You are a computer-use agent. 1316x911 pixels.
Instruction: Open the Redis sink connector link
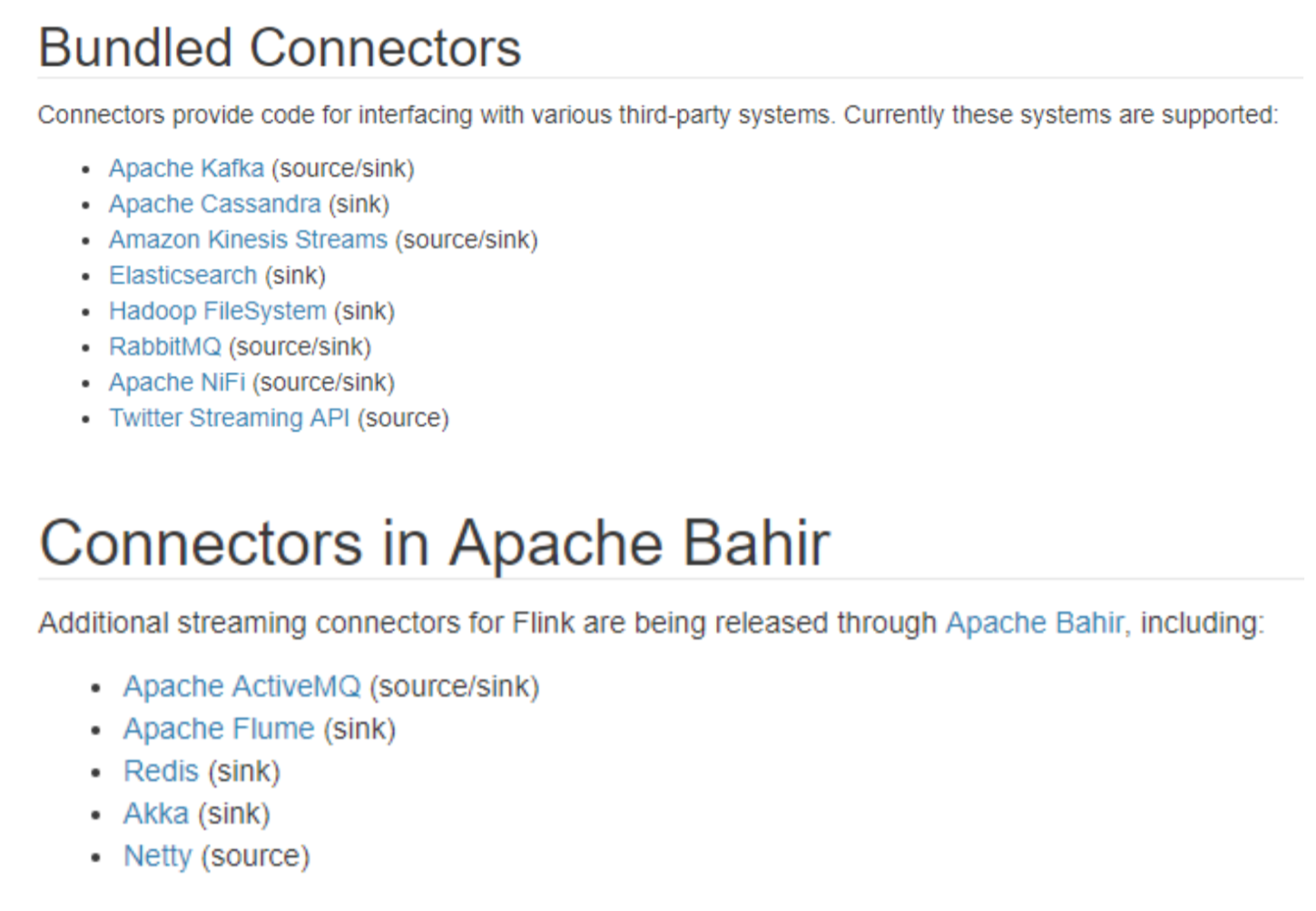point(161,771)
